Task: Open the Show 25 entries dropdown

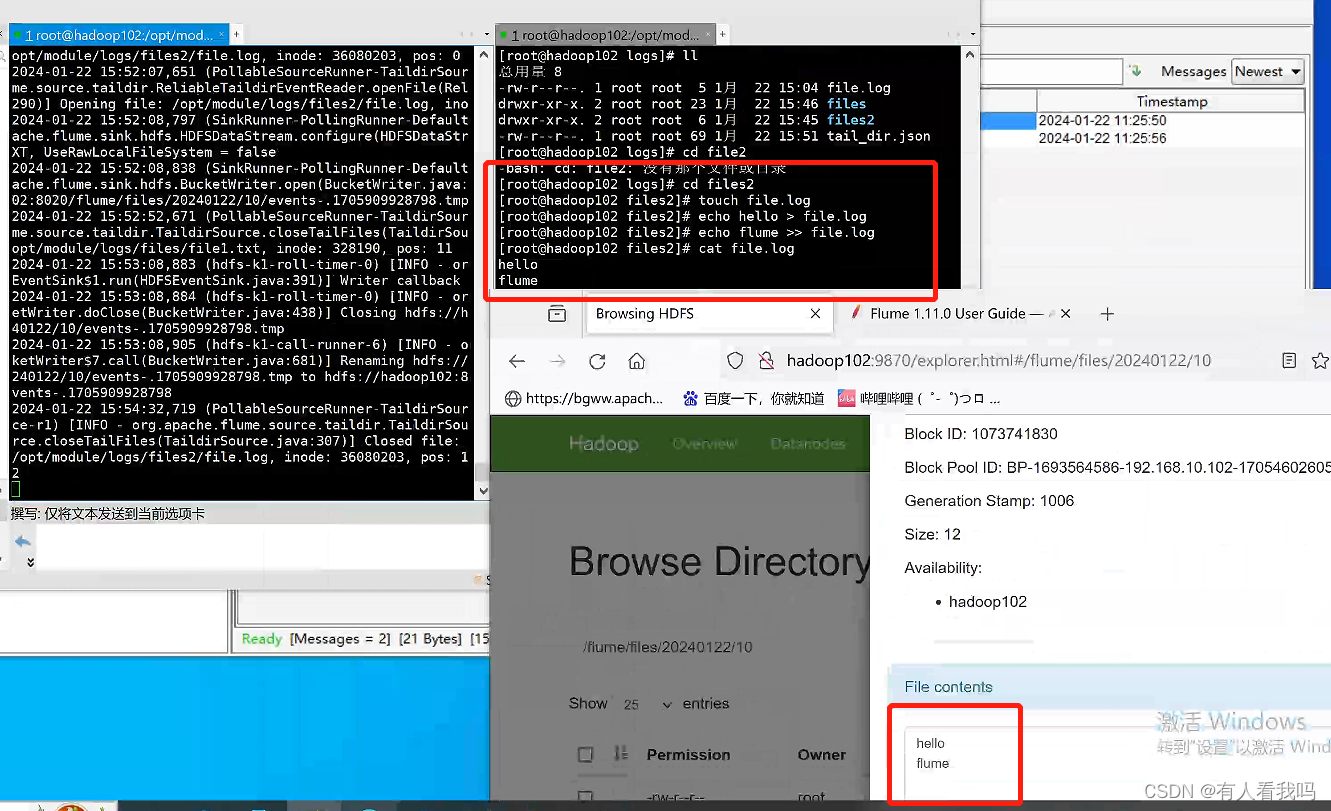Action: 648,704
